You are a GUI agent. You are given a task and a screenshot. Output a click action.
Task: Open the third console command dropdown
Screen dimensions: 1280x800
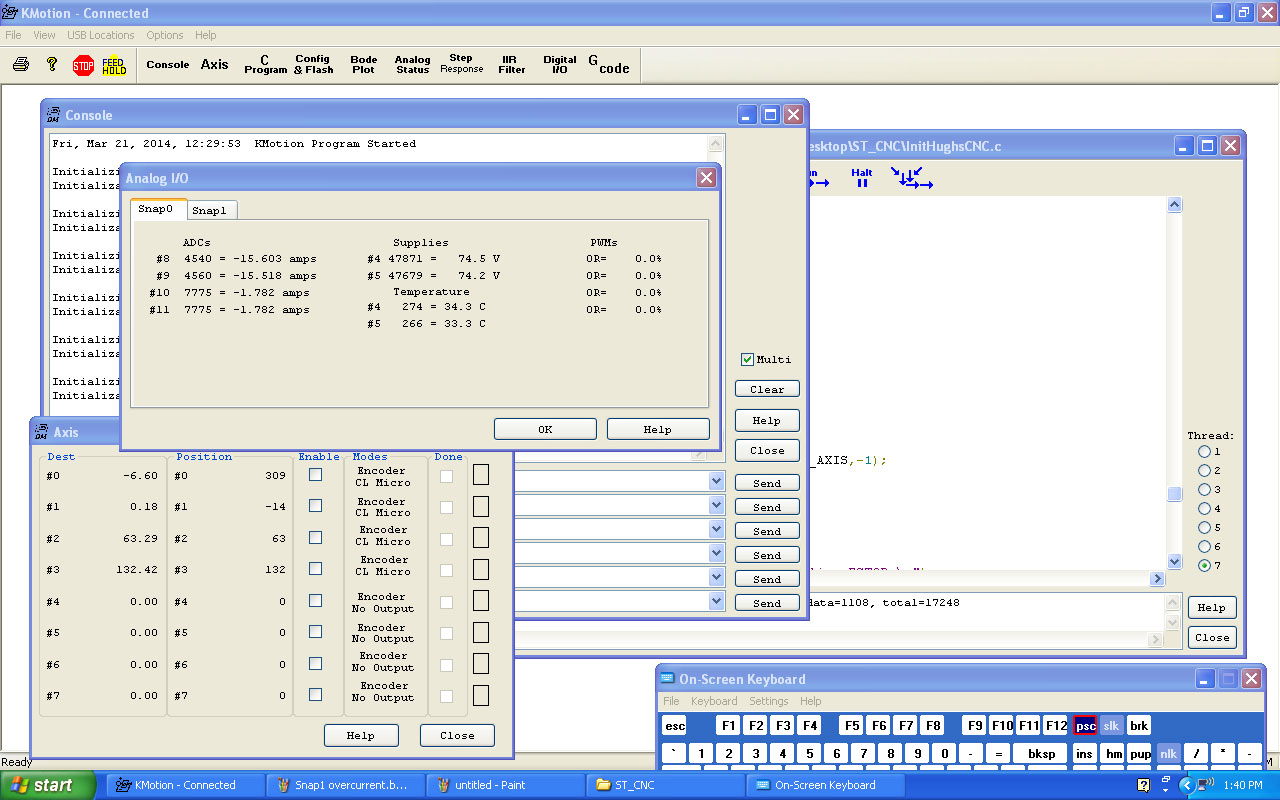click(x=716, y=530)
